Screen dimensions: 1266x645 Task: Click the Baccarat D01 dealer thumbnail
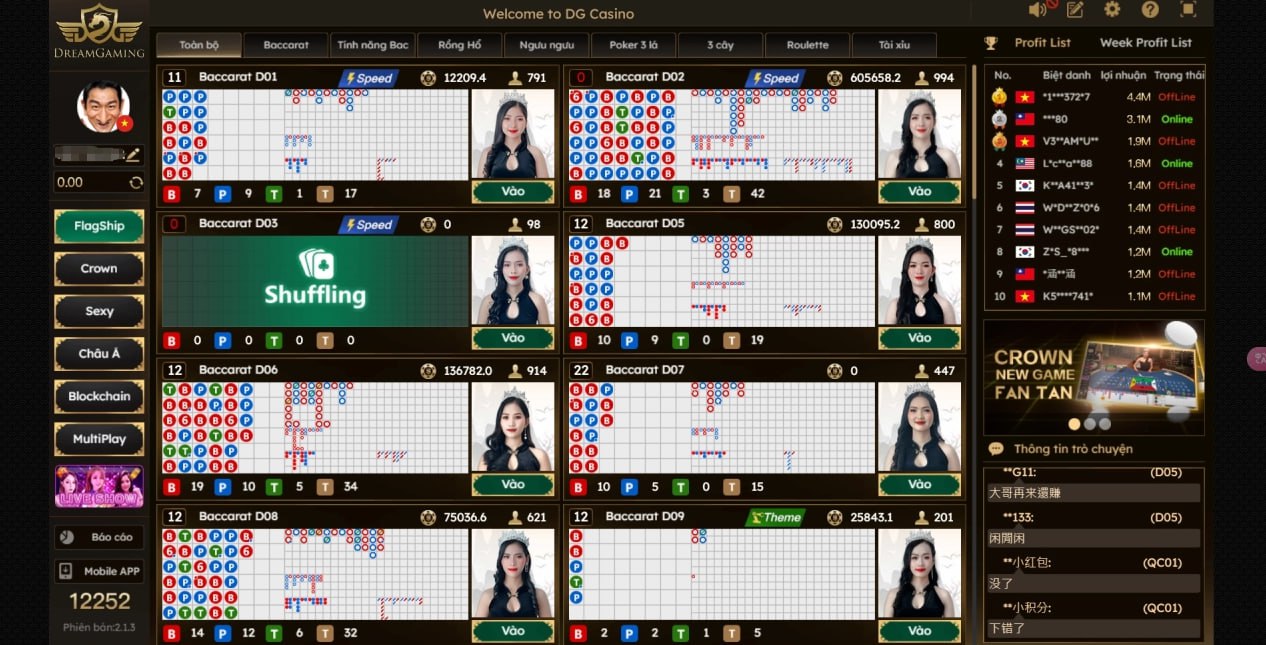[x=513, y=134]
